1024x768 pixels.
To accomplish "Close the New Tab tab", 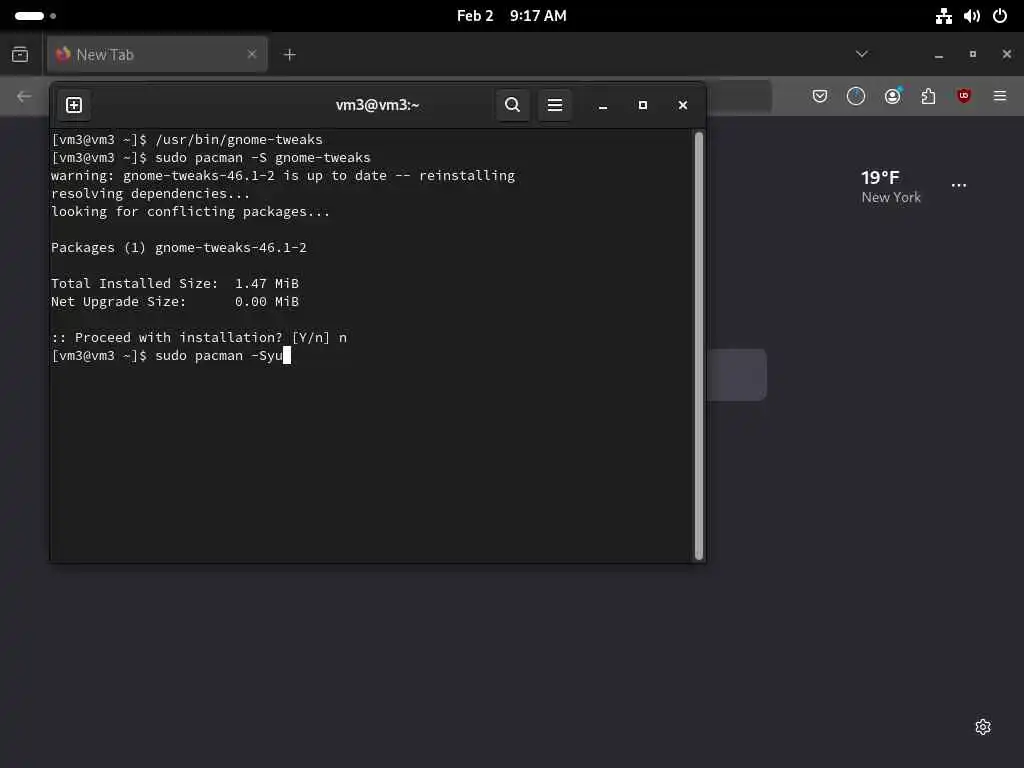I will pos(252,54).
